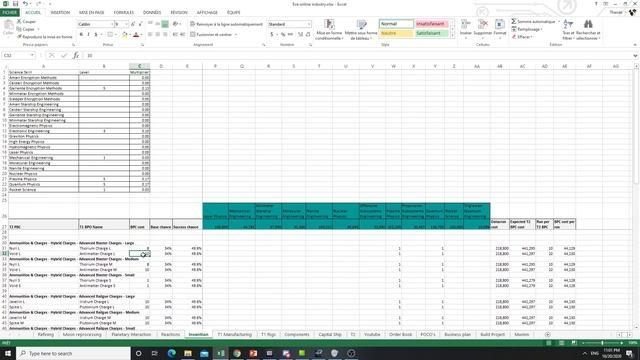
Task: Enable Renvoyer à la ligne automatiquement
Action: tap(227, 24)
